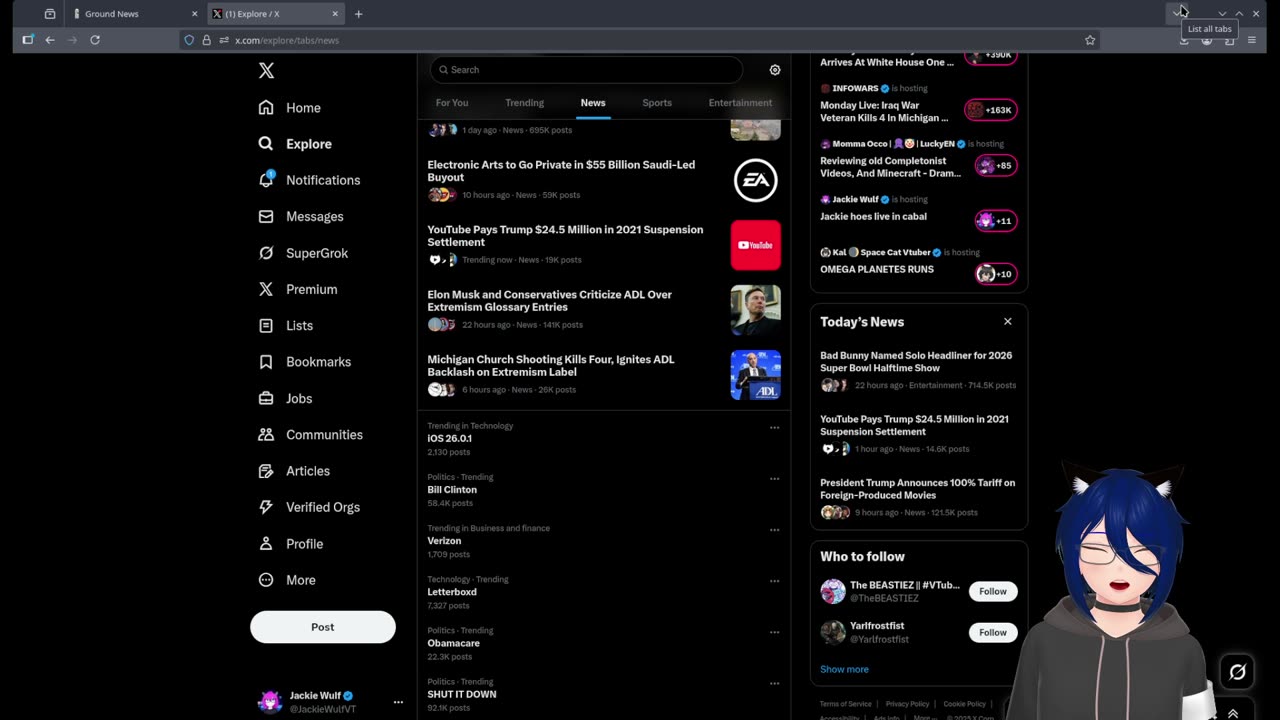The width and height of the screenshot is (1280, 720).
Task: Click Show more under Who to follow
Action: tap(844, 669)
